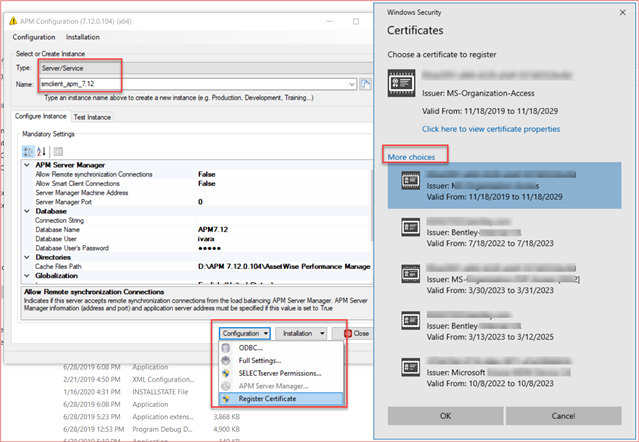Open the Configuration button dropdown arrow
The width and height of the screenshot is (639, 442).
click(266, 334)
